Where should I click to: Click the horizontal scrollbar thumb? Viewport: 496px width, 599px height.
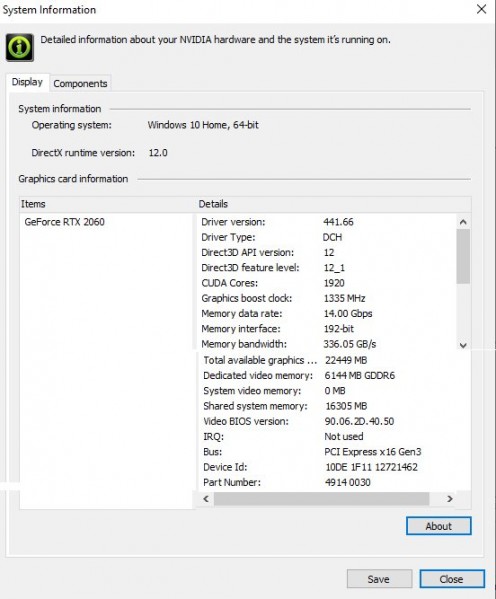click(x=321, y=499)
